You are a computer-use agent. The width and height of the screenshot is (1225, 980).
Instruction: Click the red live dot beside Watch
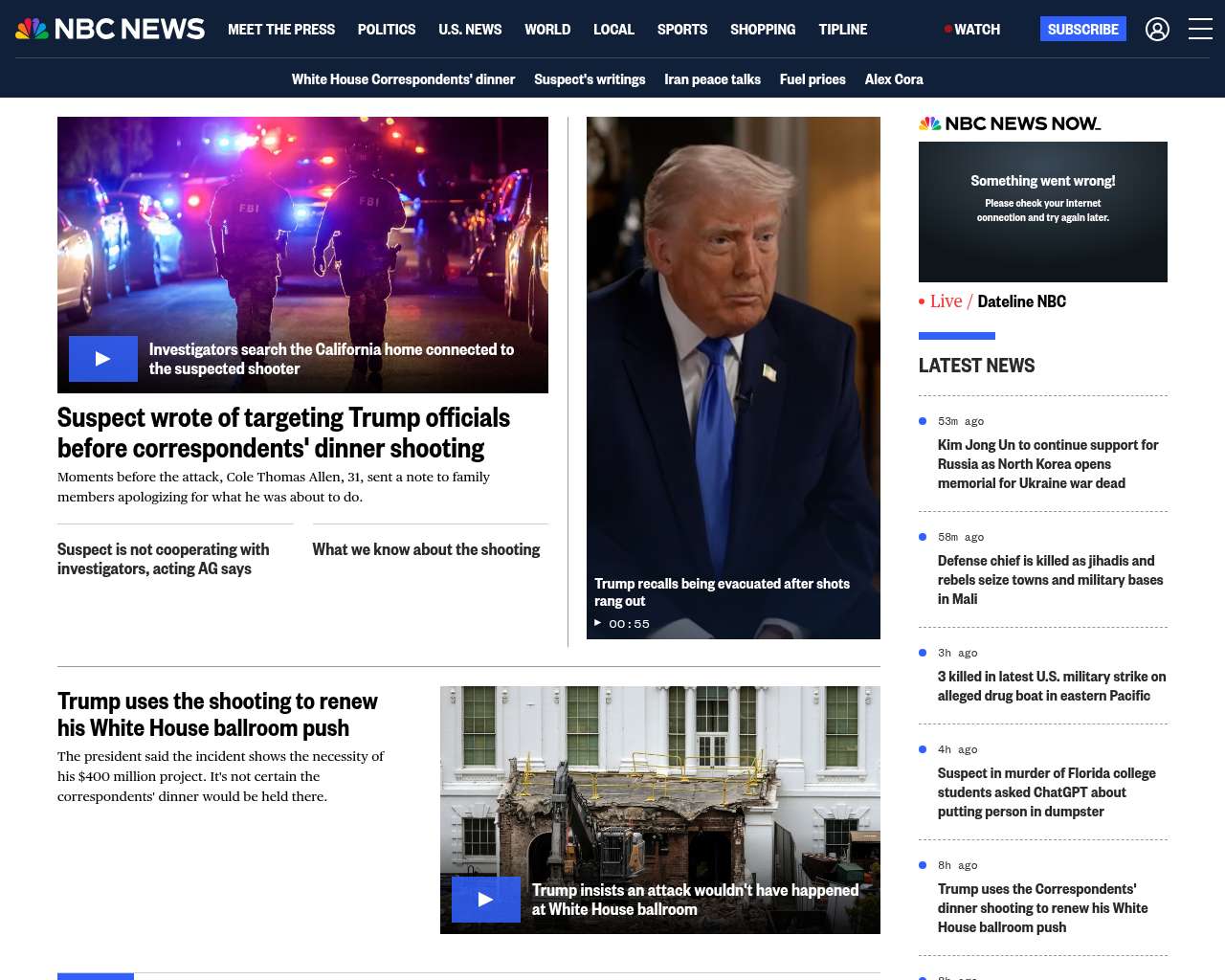point(947,30)
